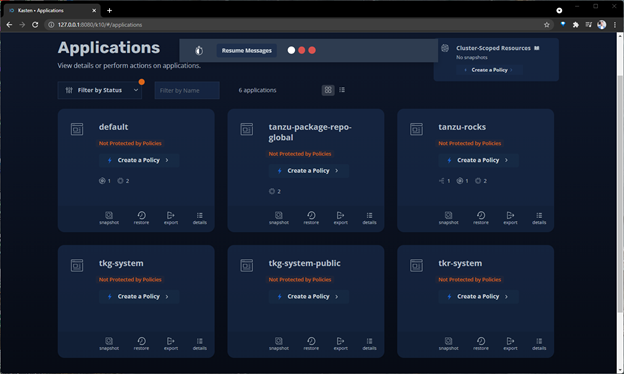Export the tkr-system application

coord(510,344)
